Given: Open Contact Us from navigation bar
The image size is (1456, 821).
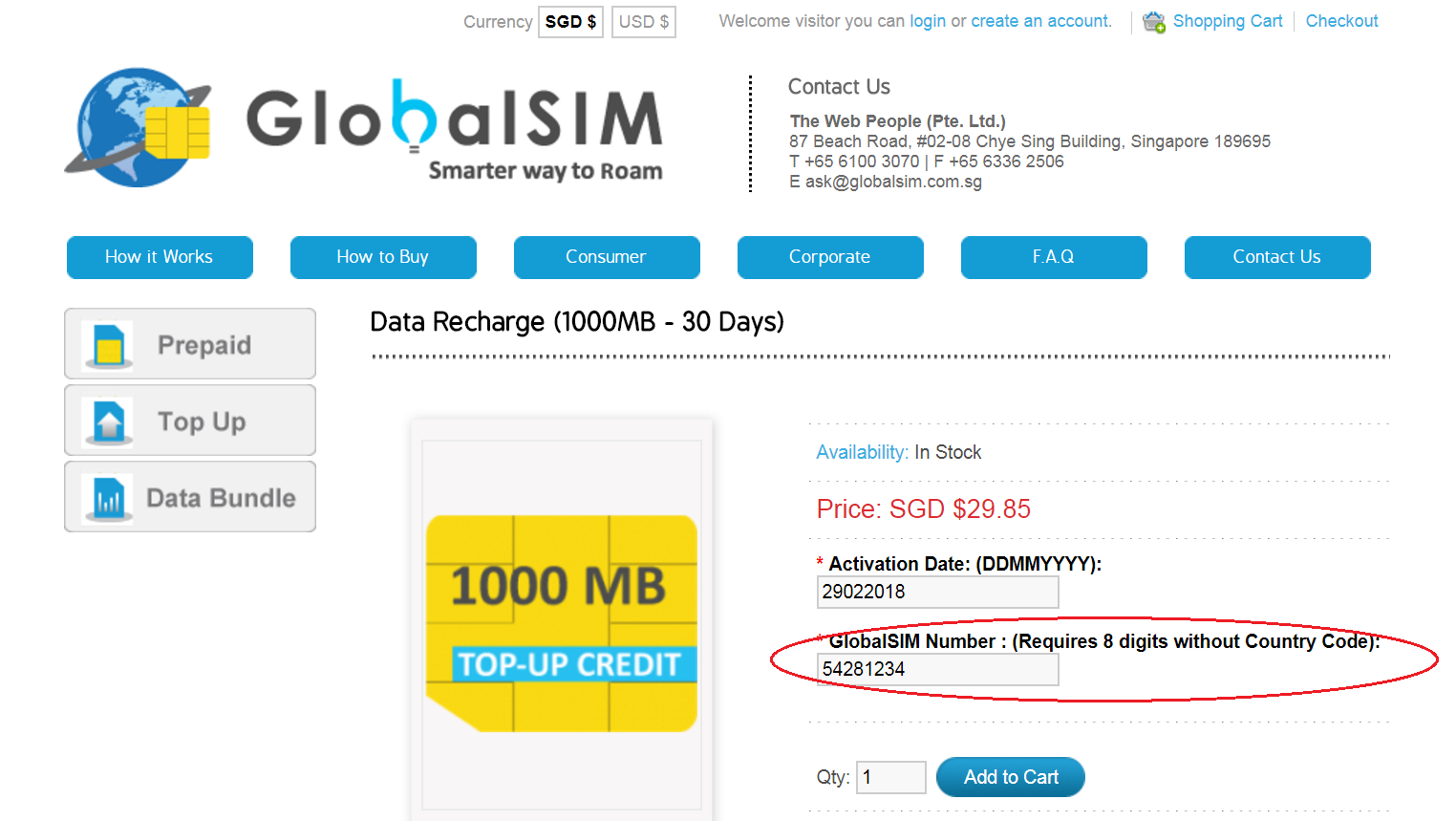Looking at the screenshot, I should click(1277, 257).
